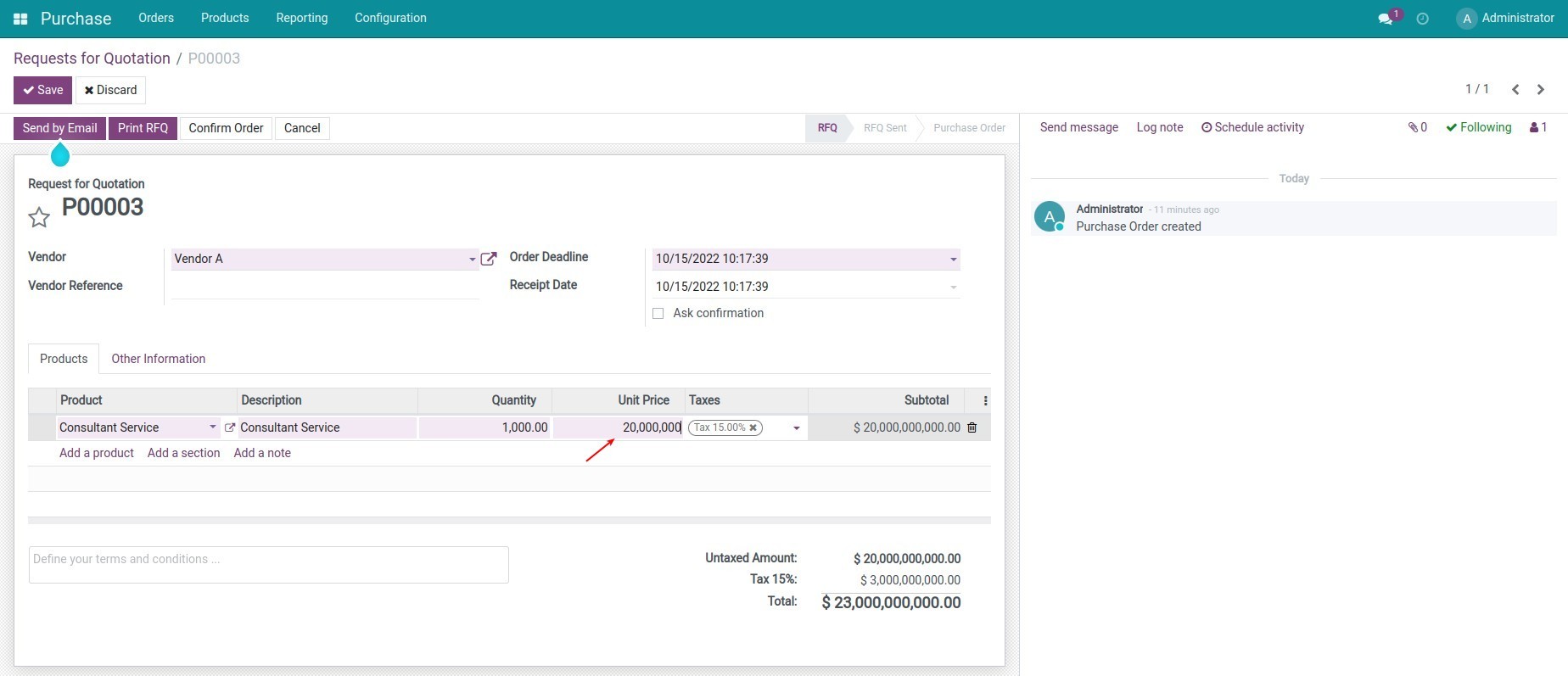Toggle the Following button
Viewport: 1568px width, 676px height.
point(1479,127)
